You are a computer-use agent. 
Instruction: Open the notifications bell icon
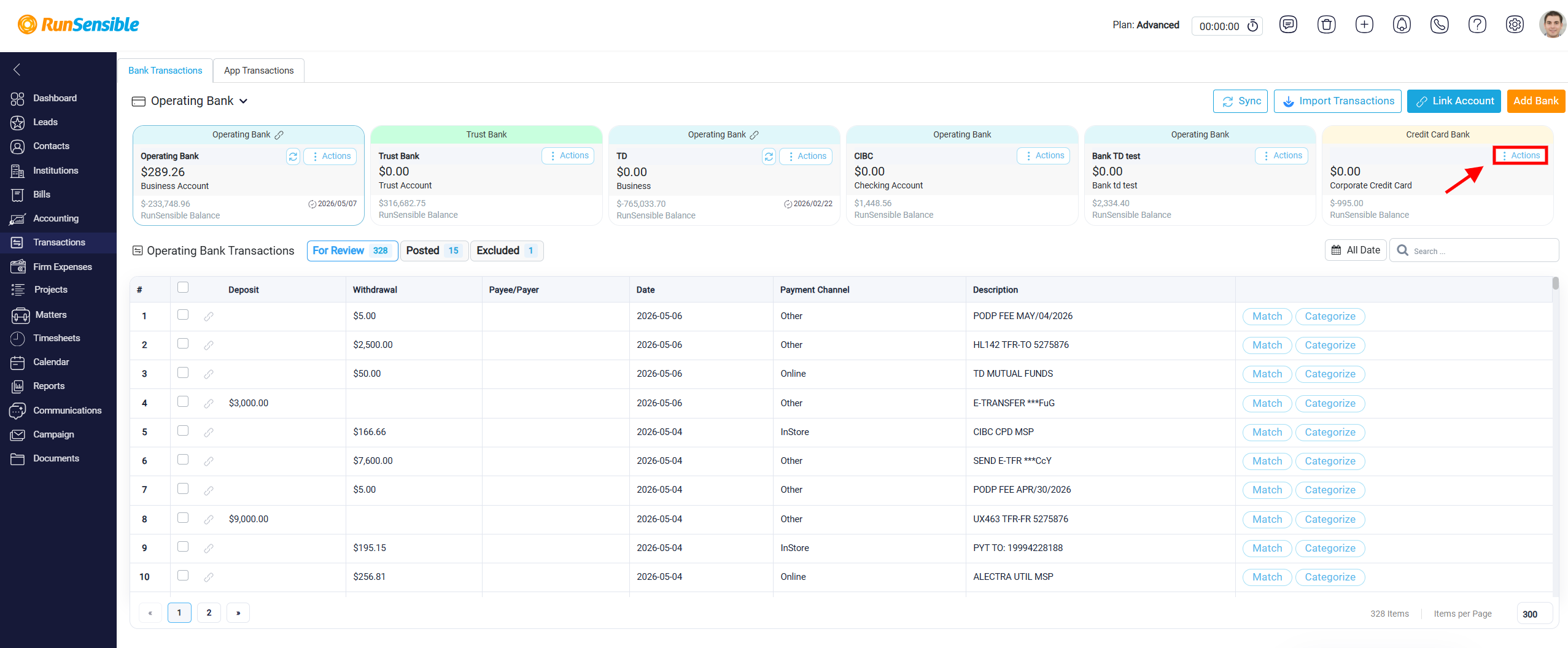click(1402, 25)
